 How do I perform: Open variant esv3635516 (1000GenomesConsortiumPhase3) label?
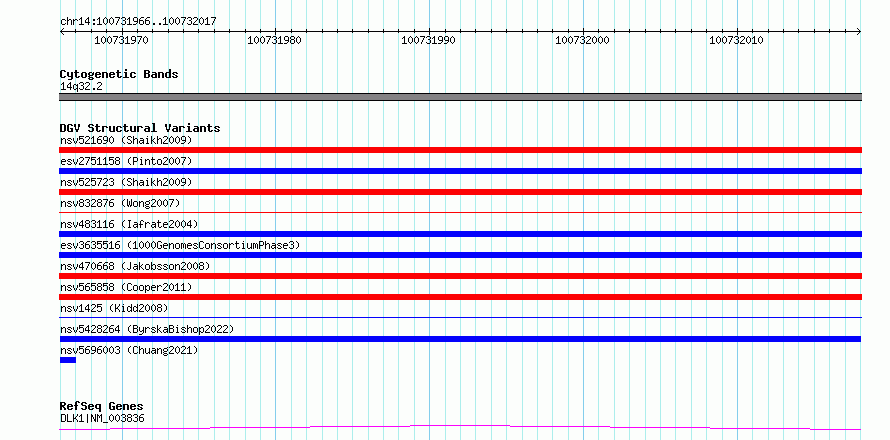pos(180,245)
